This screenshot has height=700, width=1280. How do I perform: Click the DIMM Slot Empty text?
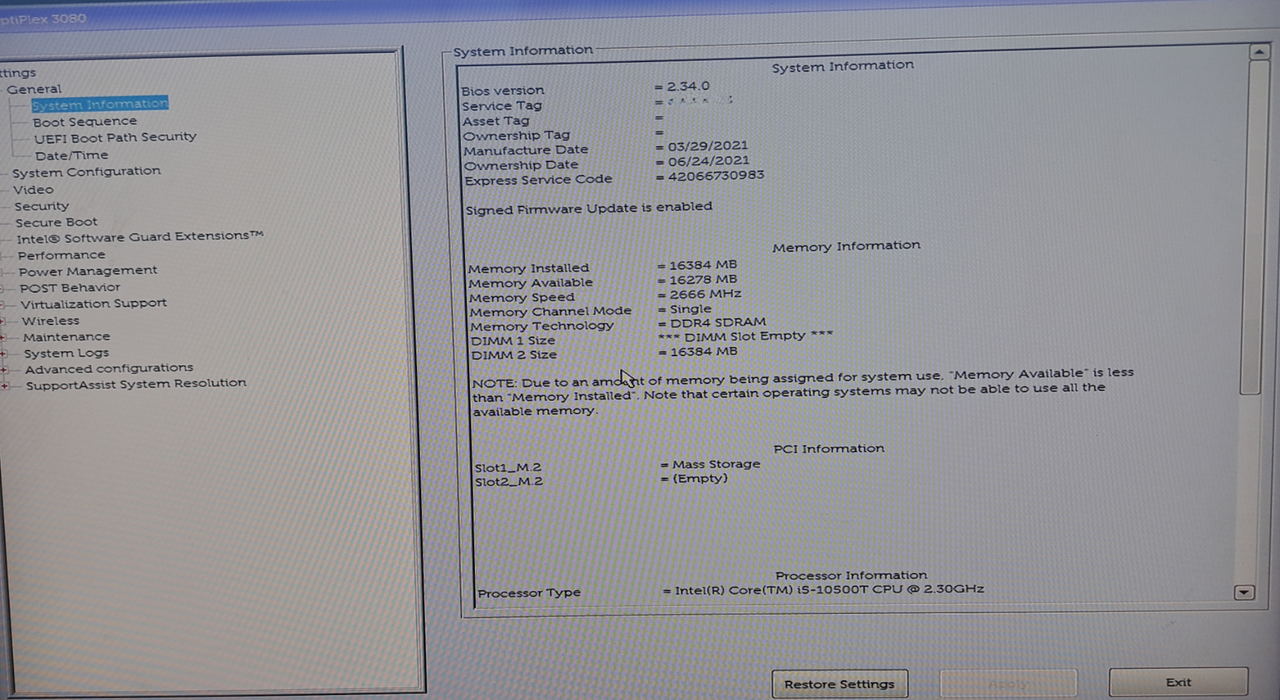coord(745,337)
